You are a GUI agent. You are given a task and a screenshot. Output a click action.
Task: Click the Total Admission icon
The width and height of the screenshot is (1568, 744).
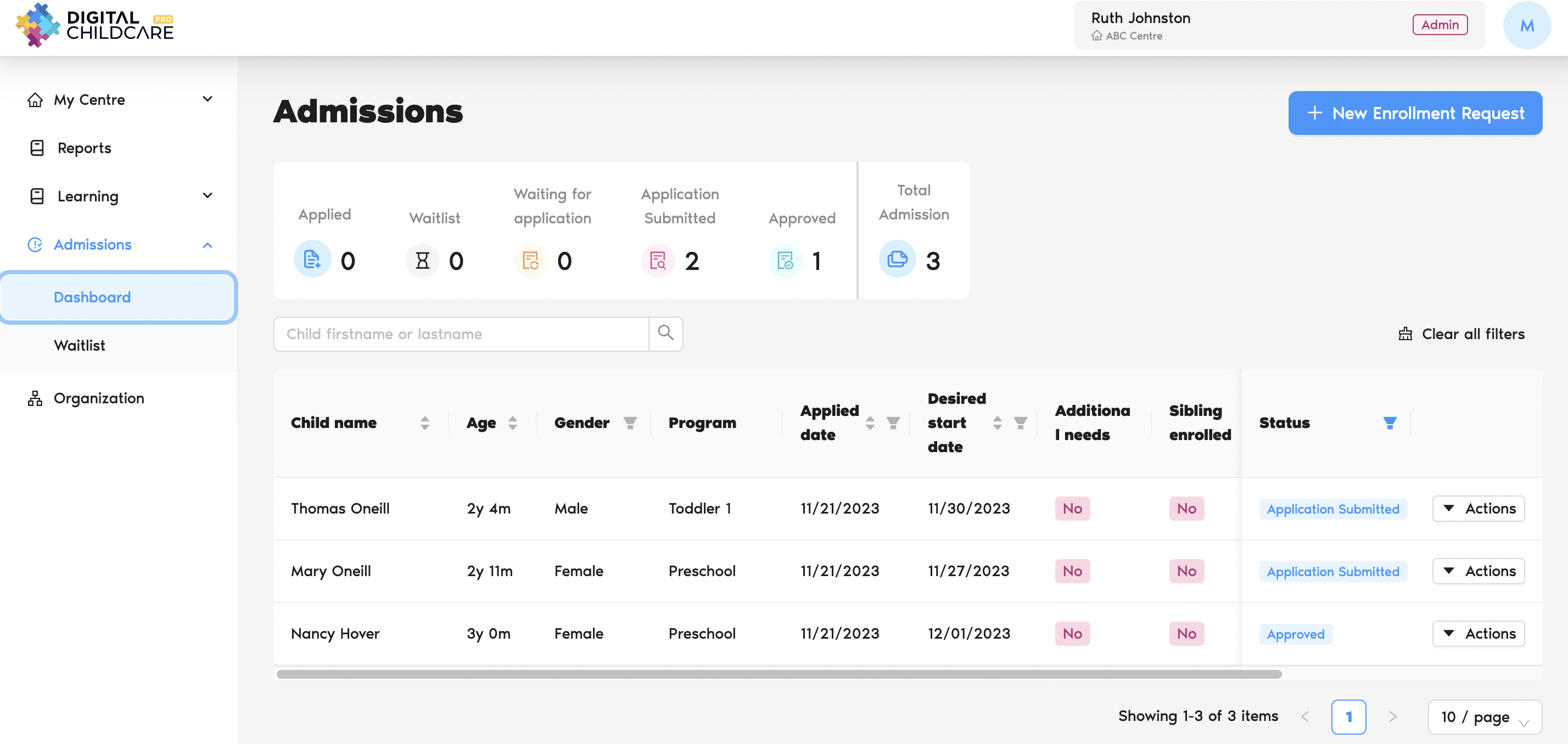(897, 260)
